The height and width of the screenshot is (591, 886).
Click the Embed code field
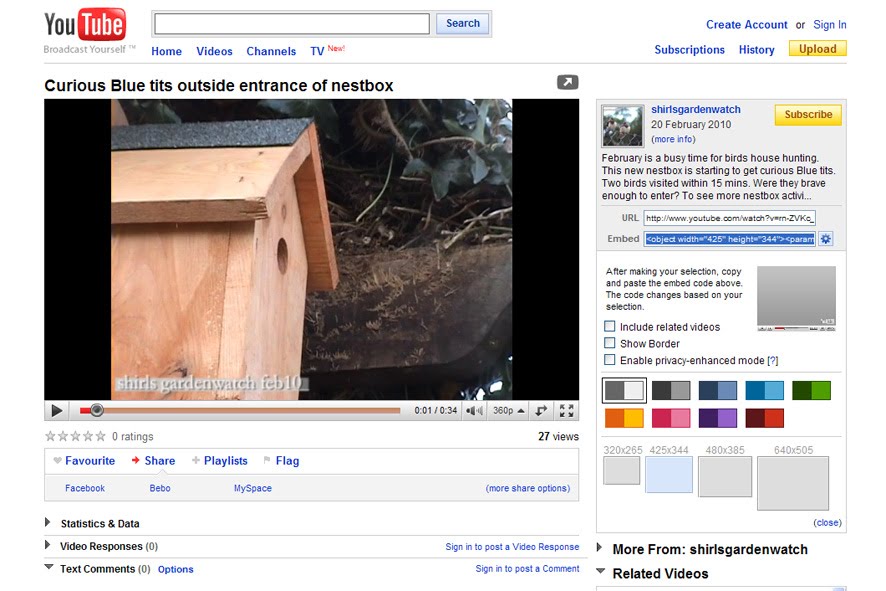pyautogui.click(x=729, y=239)
